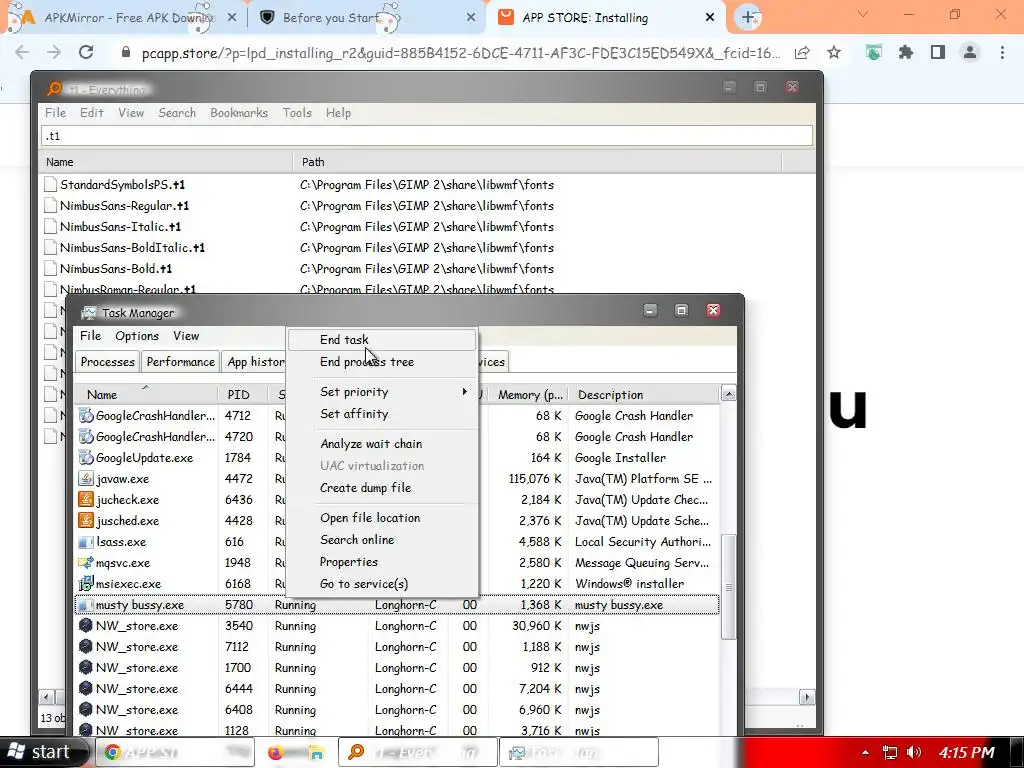This screenshot has height=768, width=1024.
Task: Open Task Manager View menu
Action: 186,336
